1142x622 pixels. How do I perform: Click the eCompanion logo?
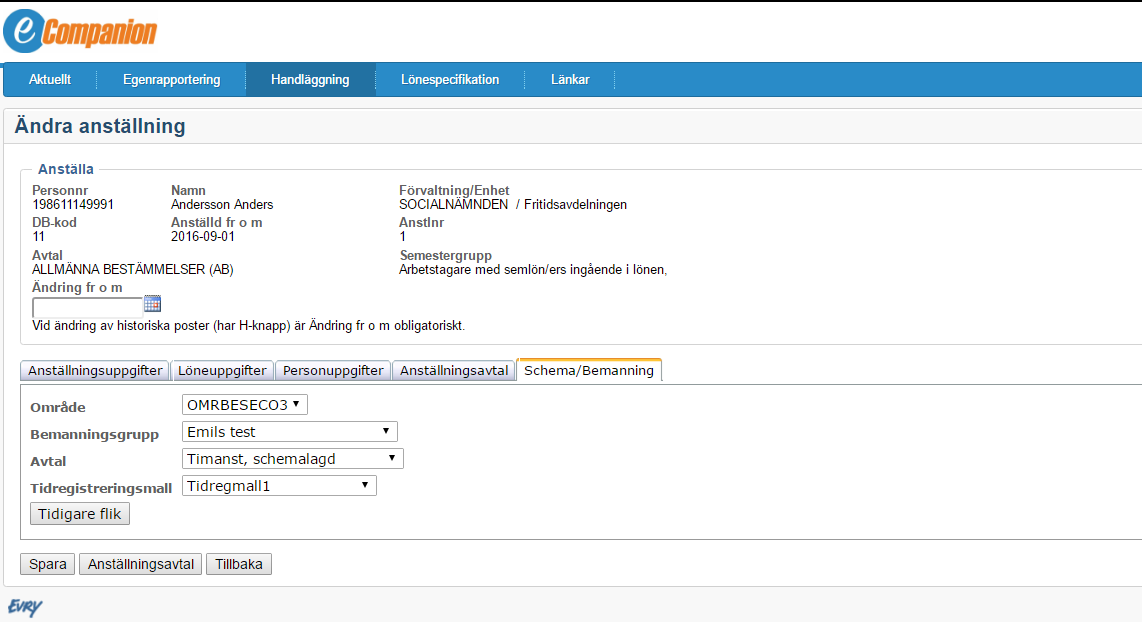80,31
